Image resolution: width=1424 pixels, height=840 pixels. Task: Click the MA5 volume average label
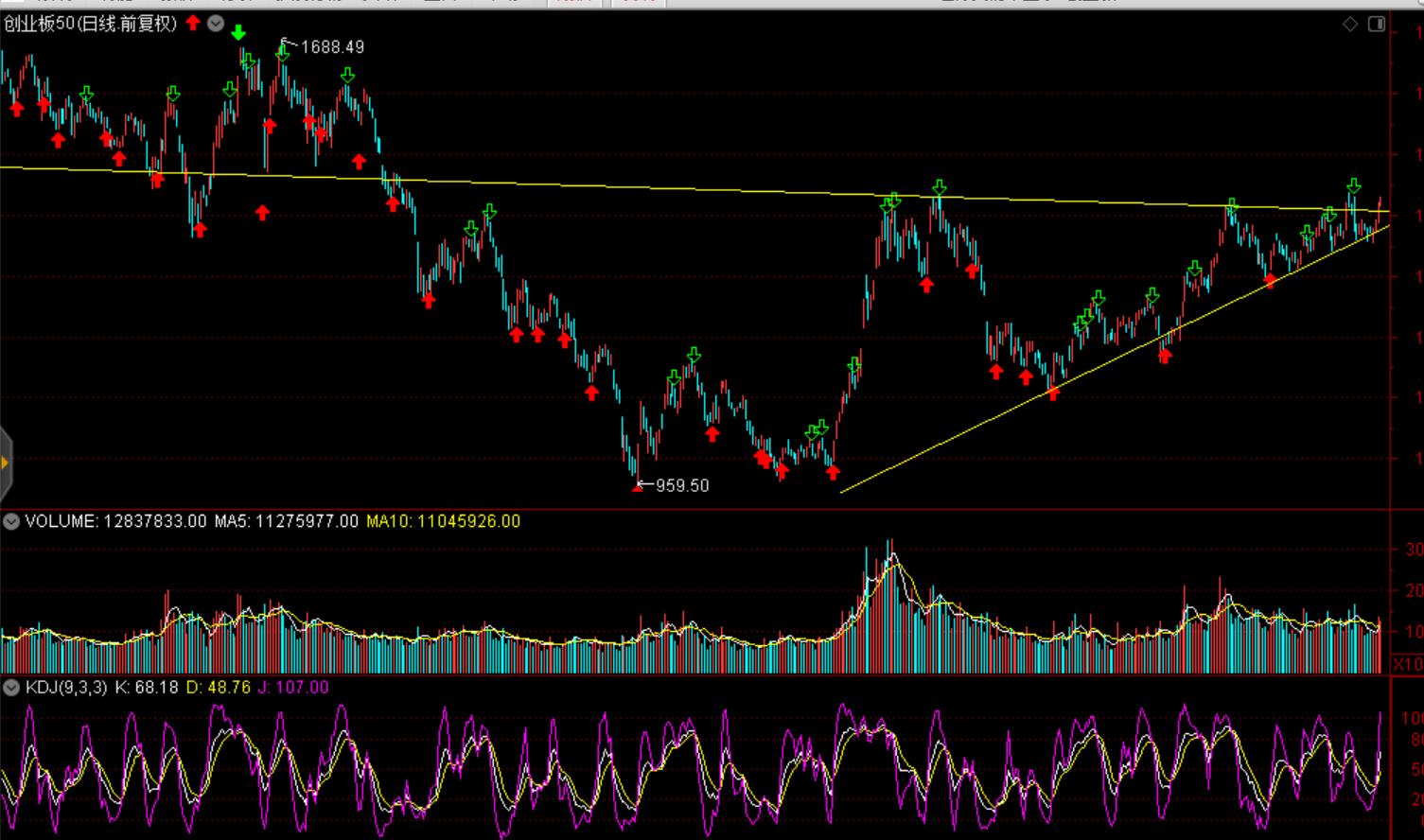(x=287, y=521)
